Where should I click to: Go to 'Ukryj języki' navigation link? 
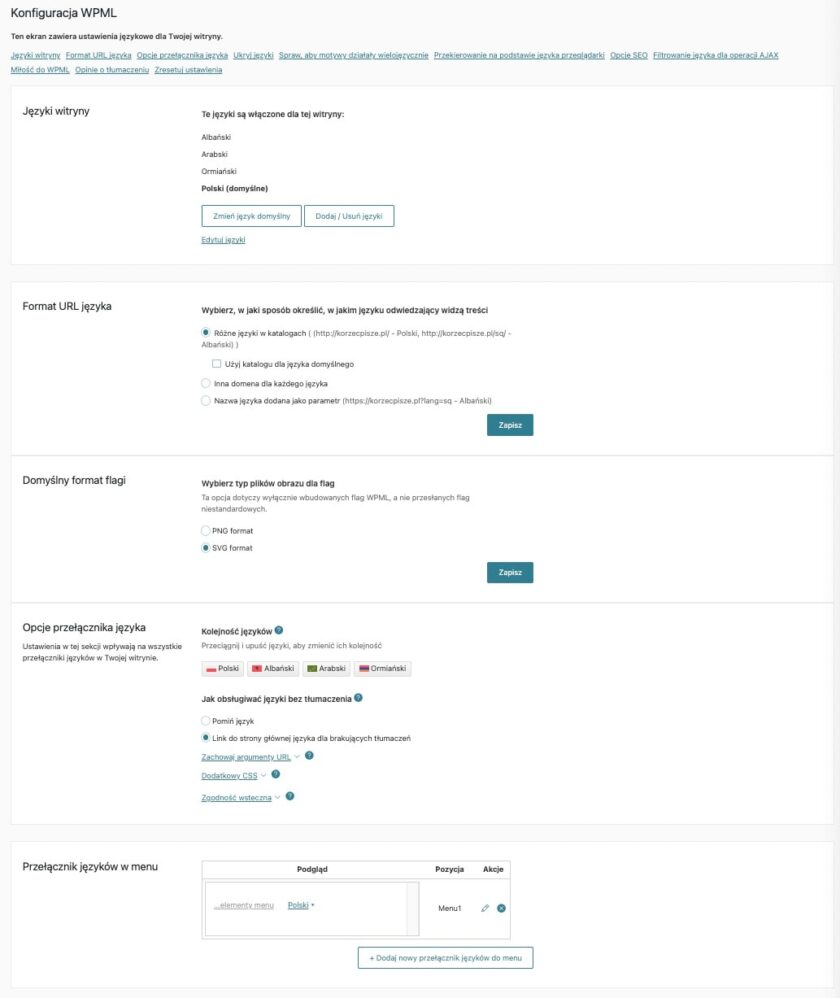[253, 55]
